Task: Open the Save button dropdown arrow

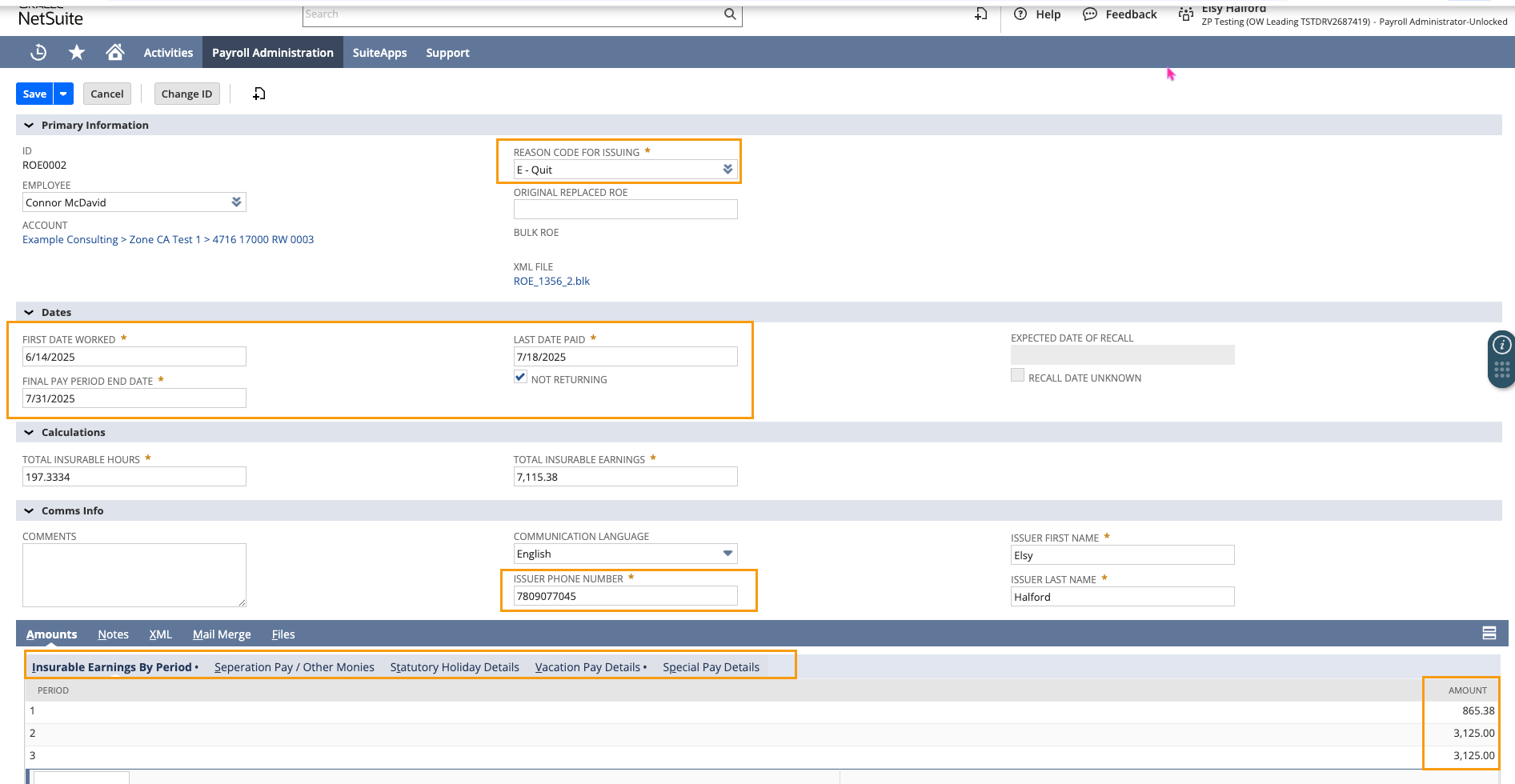Action: click(63, 94)
